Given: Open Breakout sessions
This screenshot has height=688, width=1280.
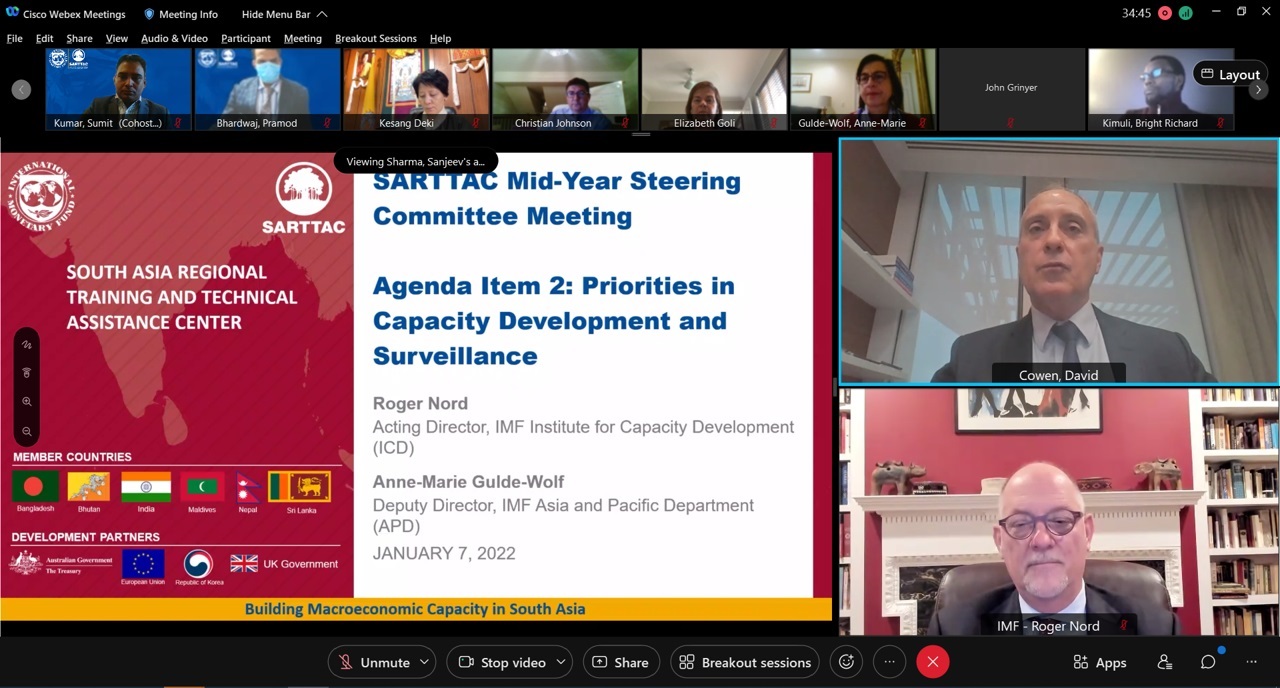Looking at the screenshot, I should [745, 662].
